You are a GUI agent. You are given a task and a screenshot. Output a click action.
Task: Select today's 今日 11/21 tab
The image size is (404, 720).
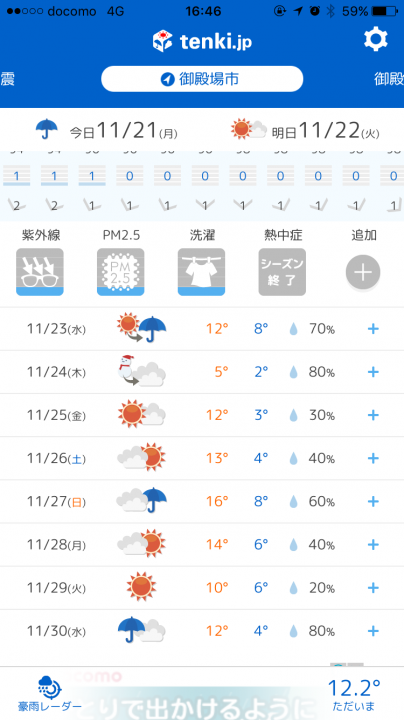point(107,130)
